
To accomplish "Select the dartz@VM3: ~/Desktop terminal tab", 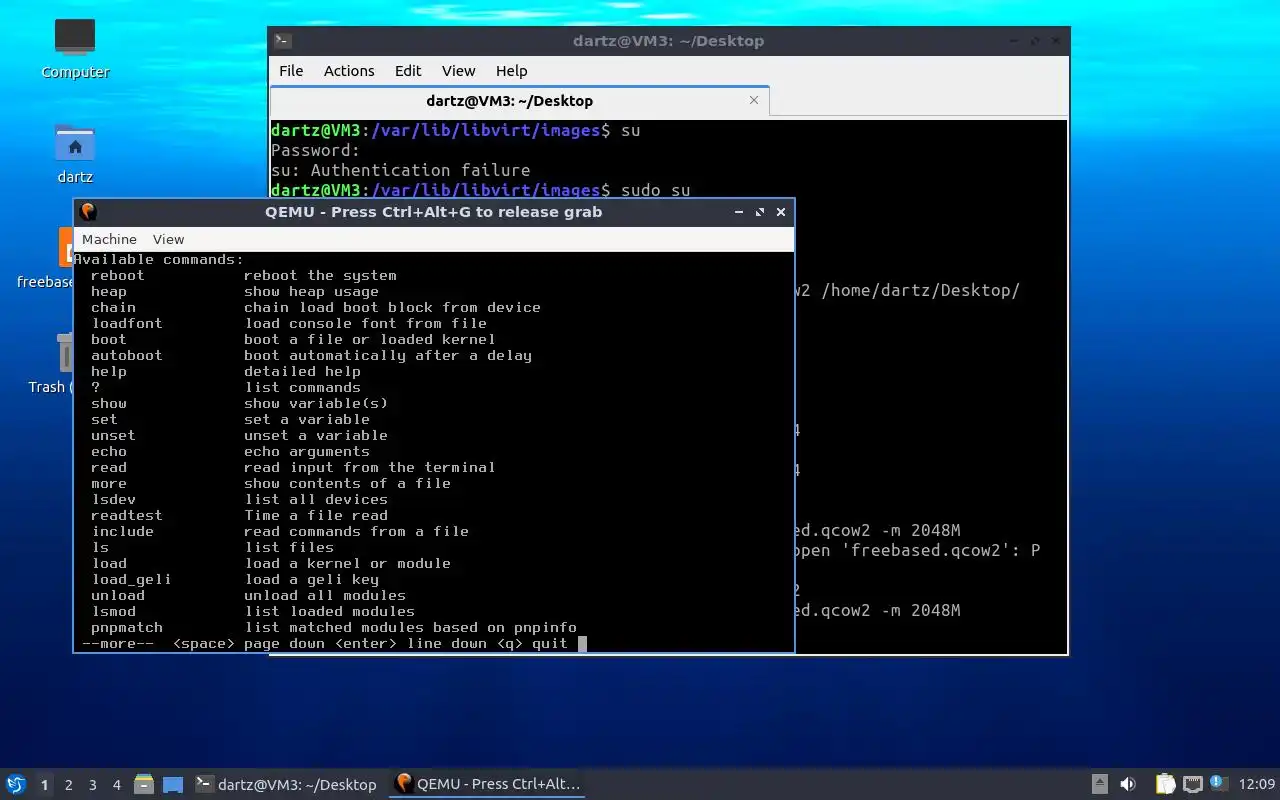I will [519, 101].
